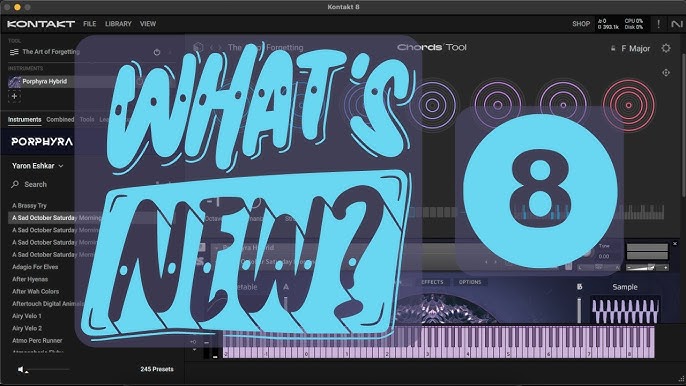Click the search magnifier icon
This screenshot has height=386, width=686.
15,185
